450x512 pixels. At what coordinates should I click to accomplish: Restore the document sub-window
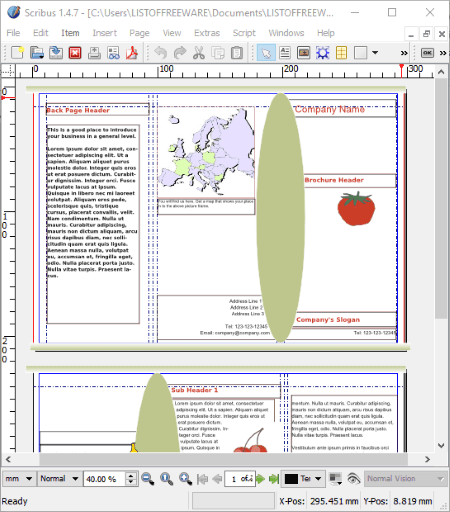click(426, 34)
